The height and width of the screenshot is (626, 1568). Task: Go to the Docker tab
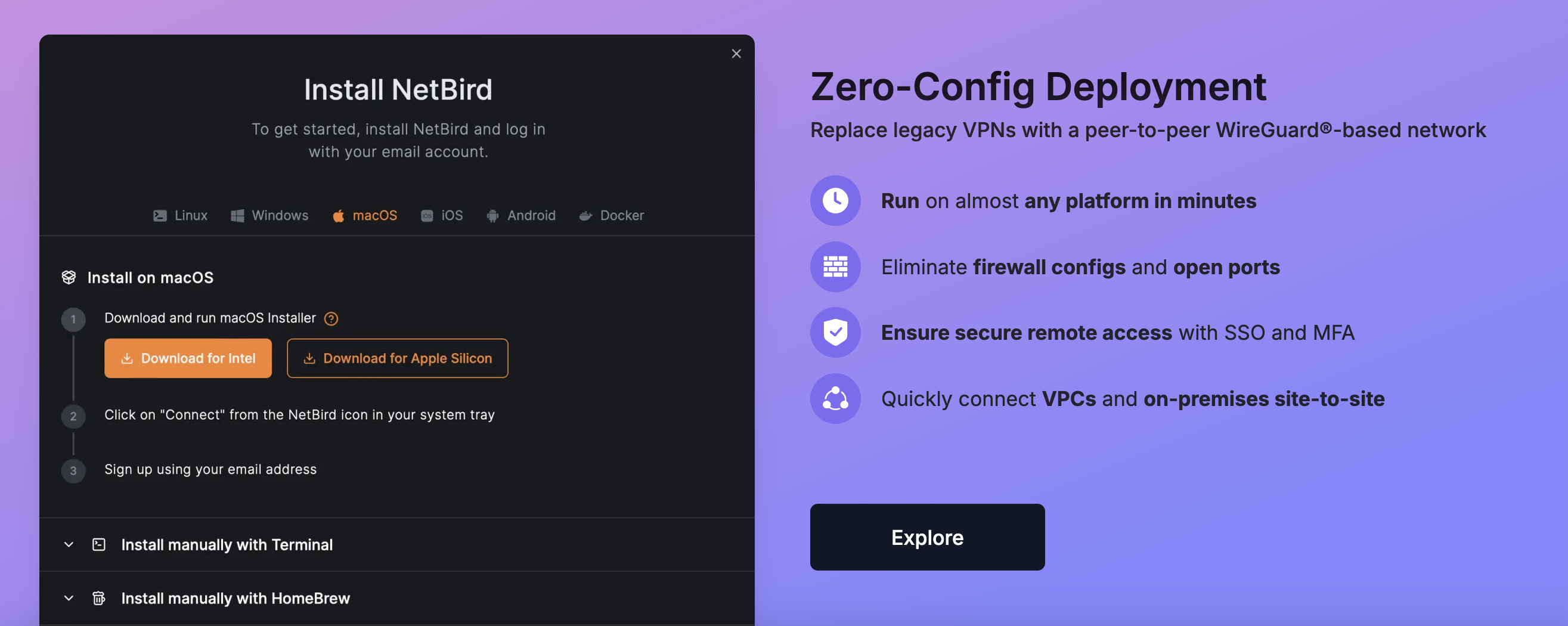point(611,216)
